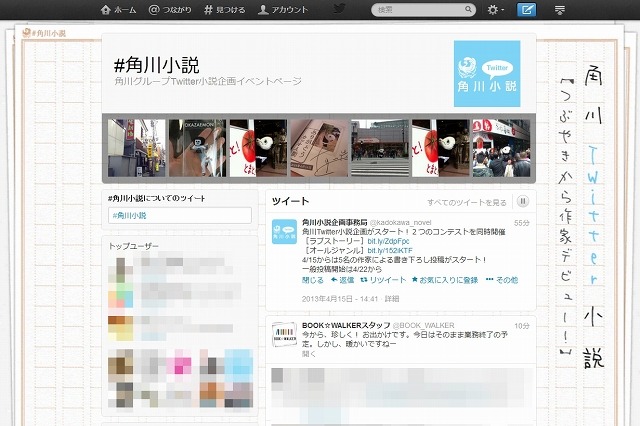Expand BOOK☆WALKER tweet with 開く

pyautogui.click(x=309, y=354)
